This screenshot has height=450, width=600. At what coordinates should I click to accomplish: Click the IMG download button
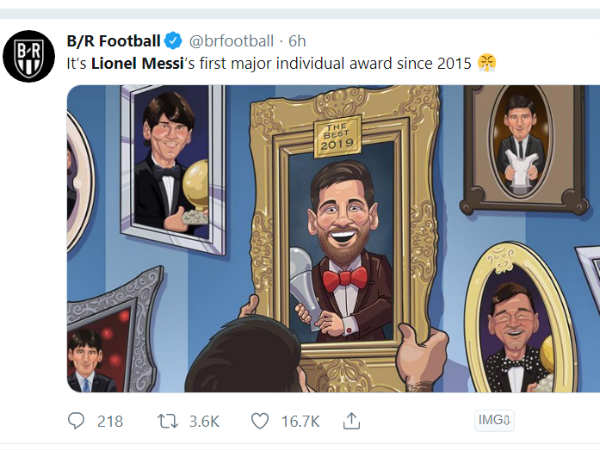point(494,421)
